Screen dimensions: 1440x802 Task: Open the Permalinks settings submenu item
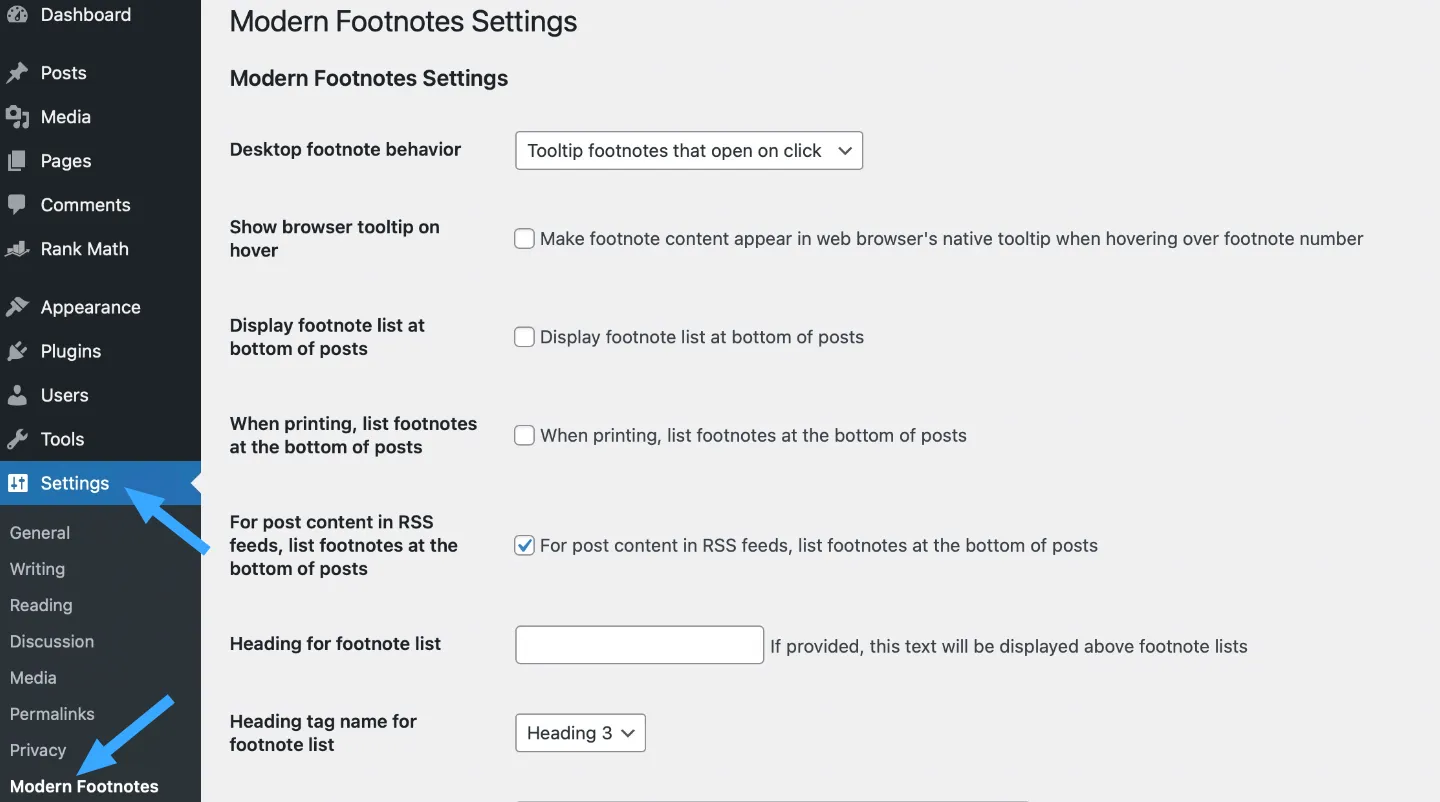52,714
